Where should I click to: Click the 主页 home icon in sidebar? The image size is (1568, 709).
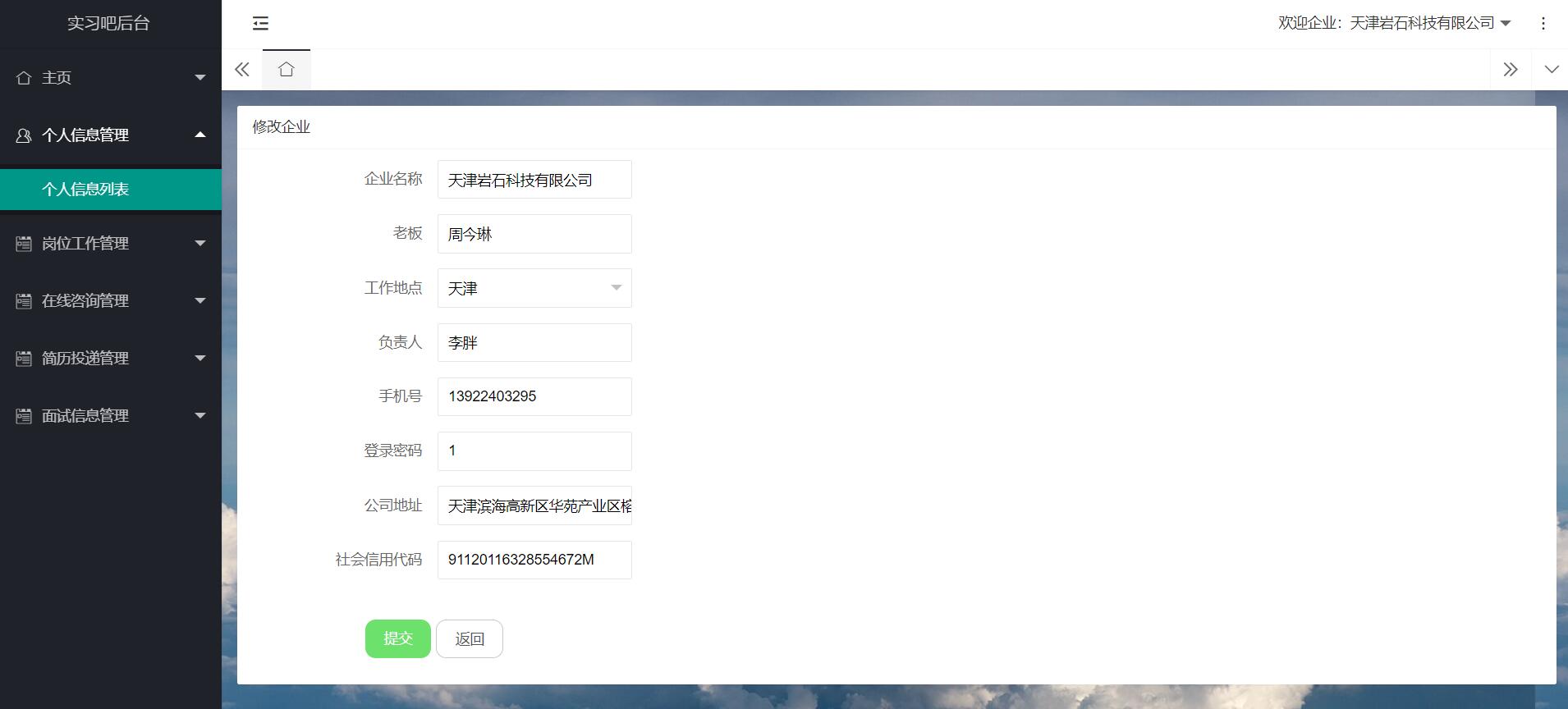coord(24,78)
